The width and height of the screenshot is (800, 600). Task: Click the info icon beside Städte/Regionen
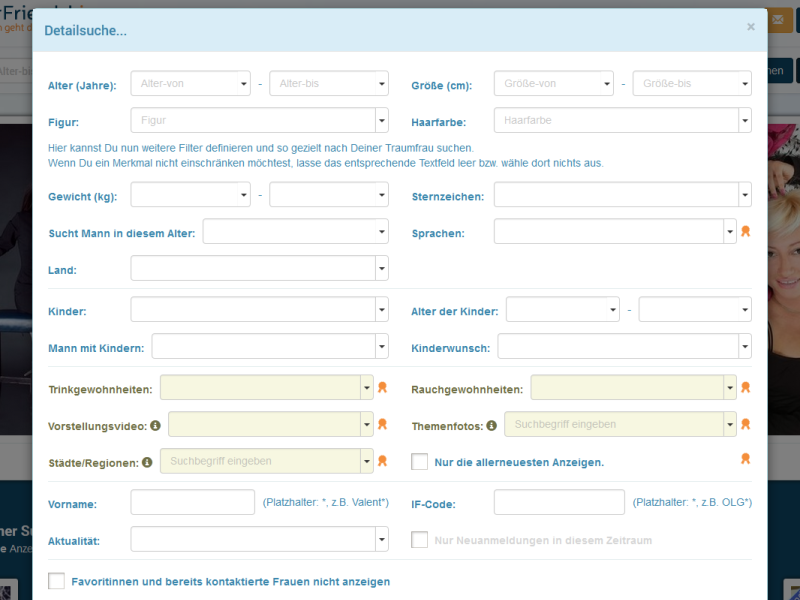click(x=147, y=462)
